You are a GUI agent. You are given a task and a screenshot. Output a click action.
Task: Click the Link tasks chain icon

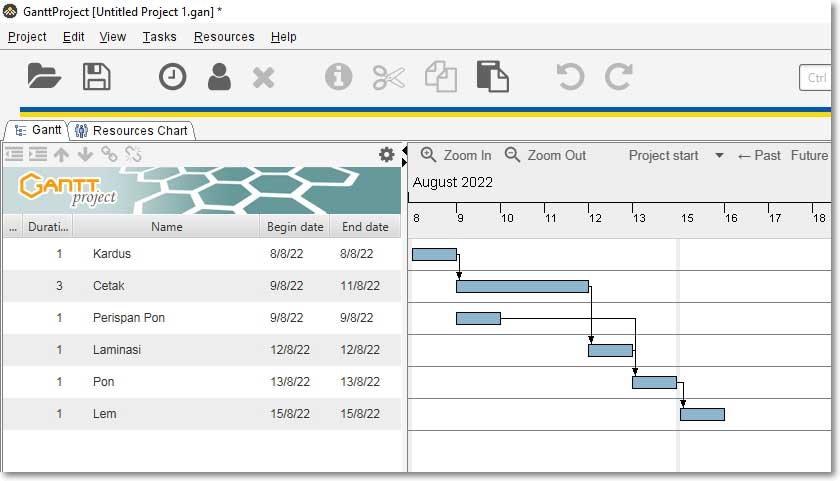tap(109, 155)
